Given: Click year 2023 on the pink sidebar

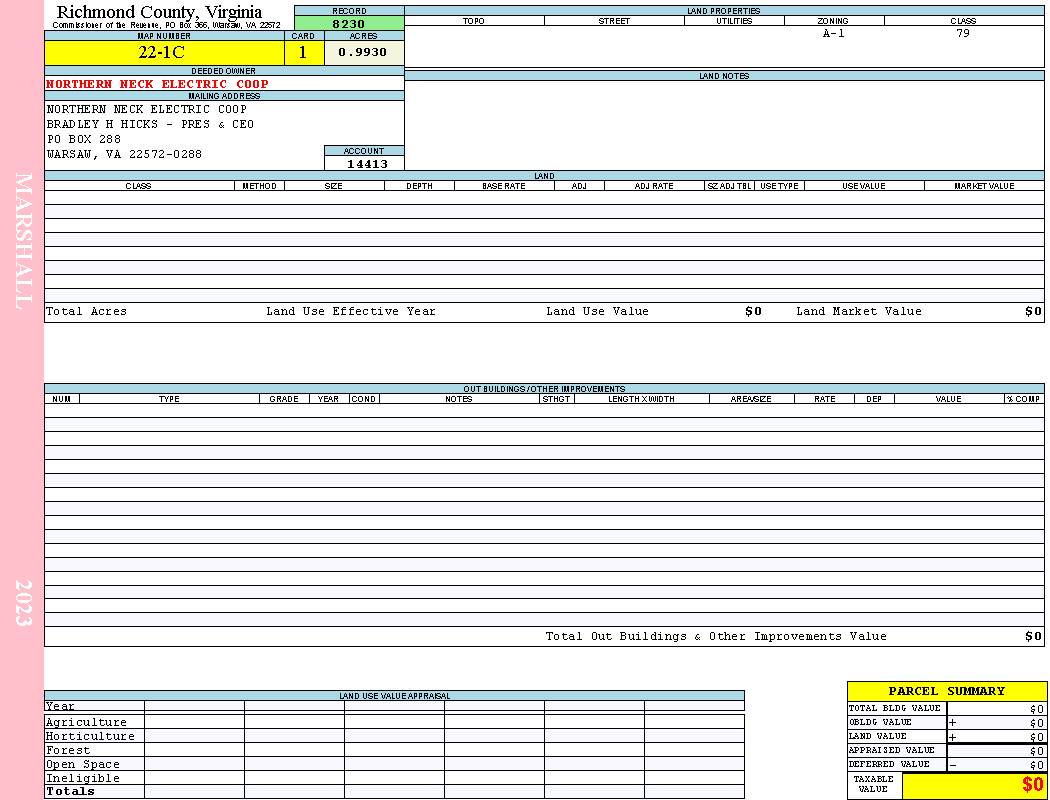Looking at the screenshot, I should 23,603.
